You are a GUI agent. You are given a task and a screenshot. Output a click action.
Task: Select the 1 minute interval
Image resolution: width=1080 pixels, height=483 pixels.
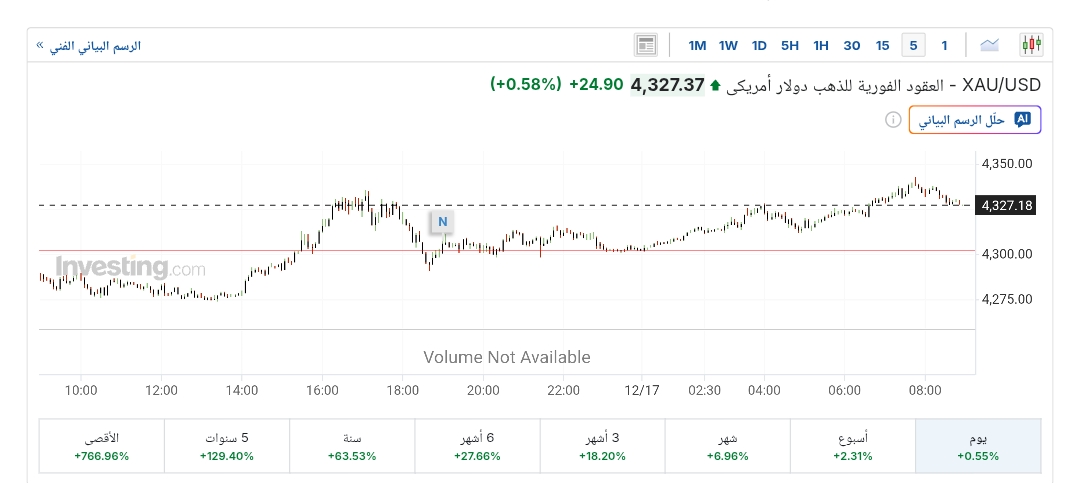click(x=944, y=45)
